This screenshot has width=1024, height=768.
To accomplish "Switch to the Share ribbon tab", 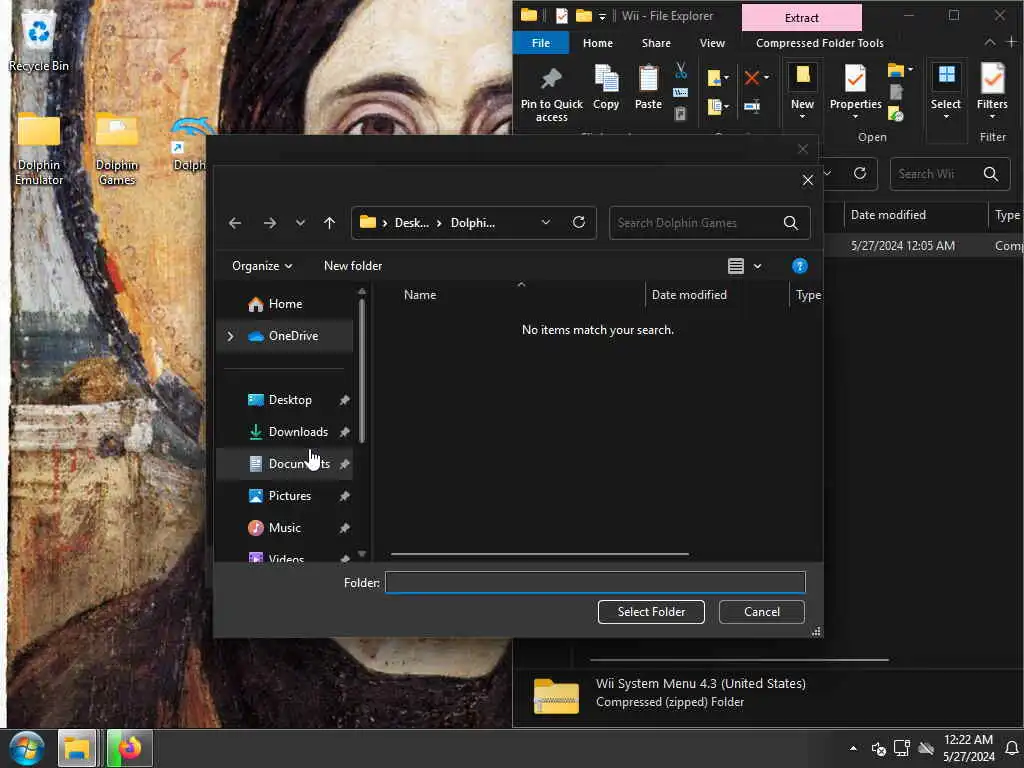I will (x=656, y=43).
